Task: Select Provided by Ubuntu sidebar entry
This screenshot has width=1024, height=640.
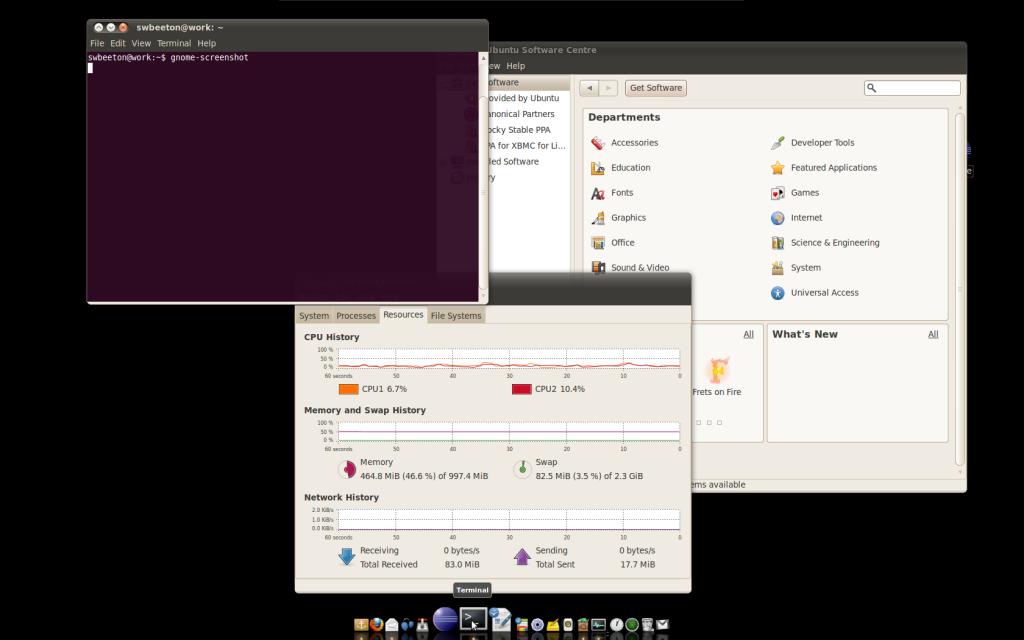Action: point(522,98)
